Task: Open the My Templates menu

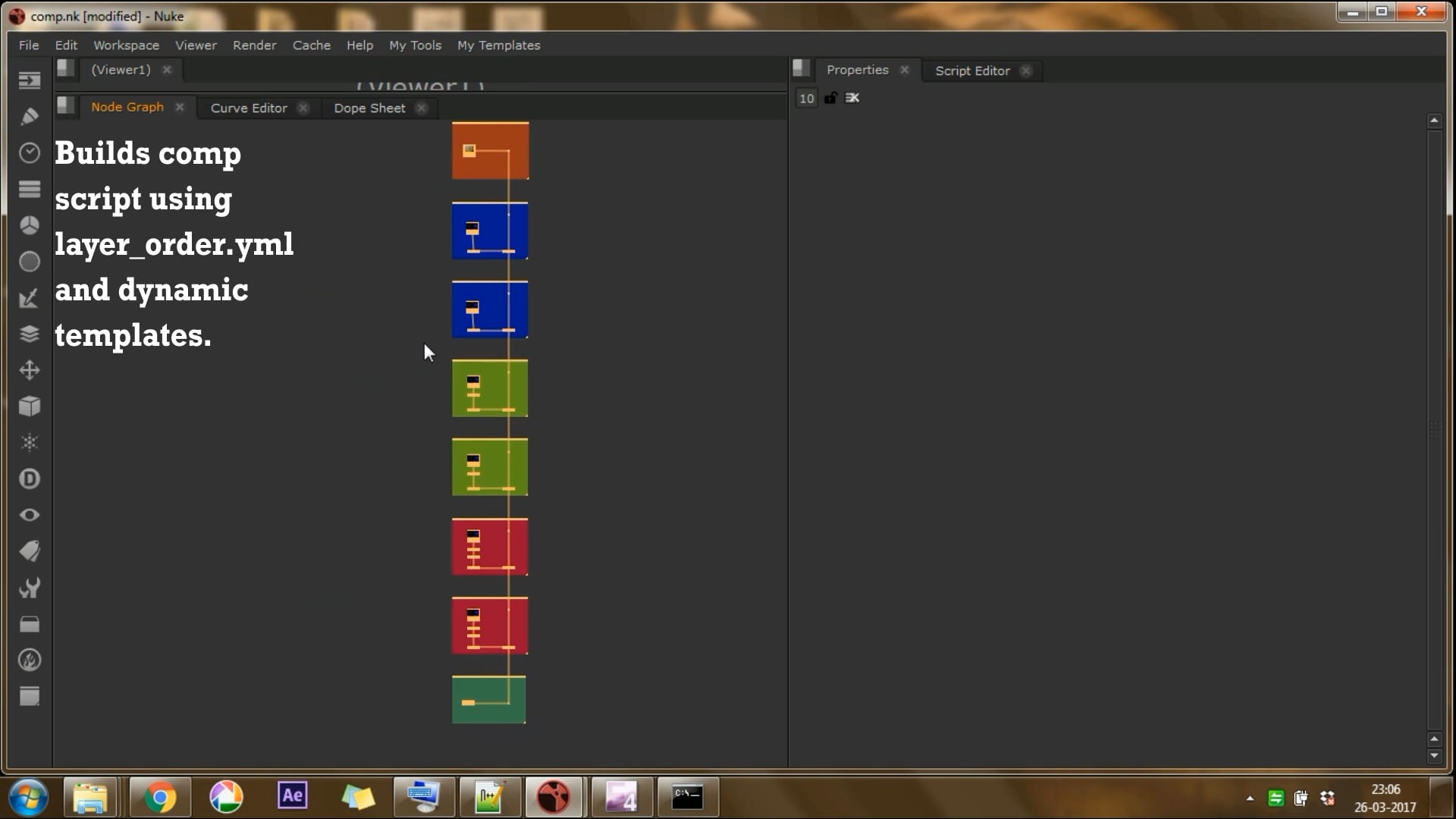Action: pyautogui.click(x=498, y=45)
